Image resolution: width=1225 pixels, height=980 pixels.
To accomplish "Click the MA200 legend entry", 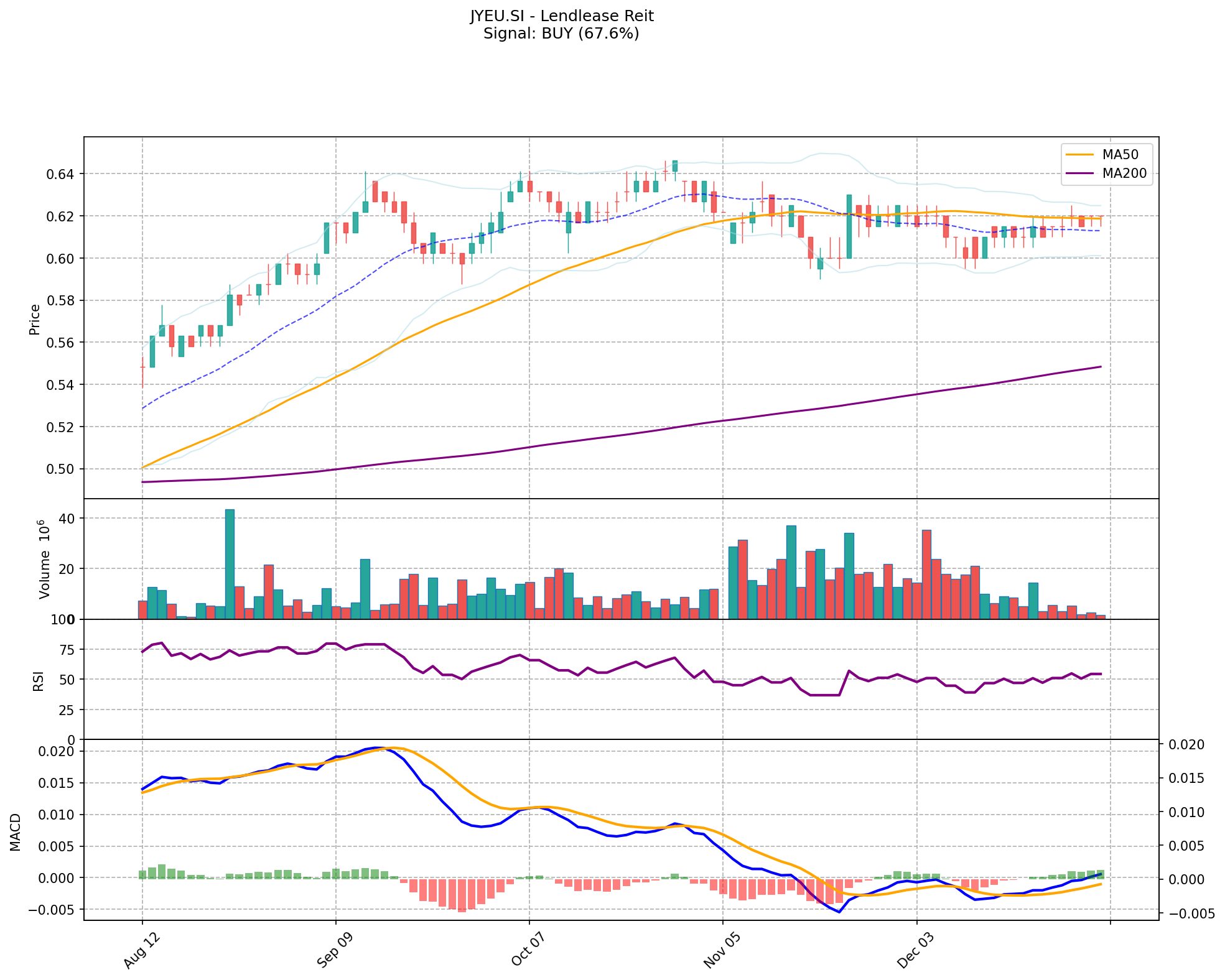I will click(1124, 173).
